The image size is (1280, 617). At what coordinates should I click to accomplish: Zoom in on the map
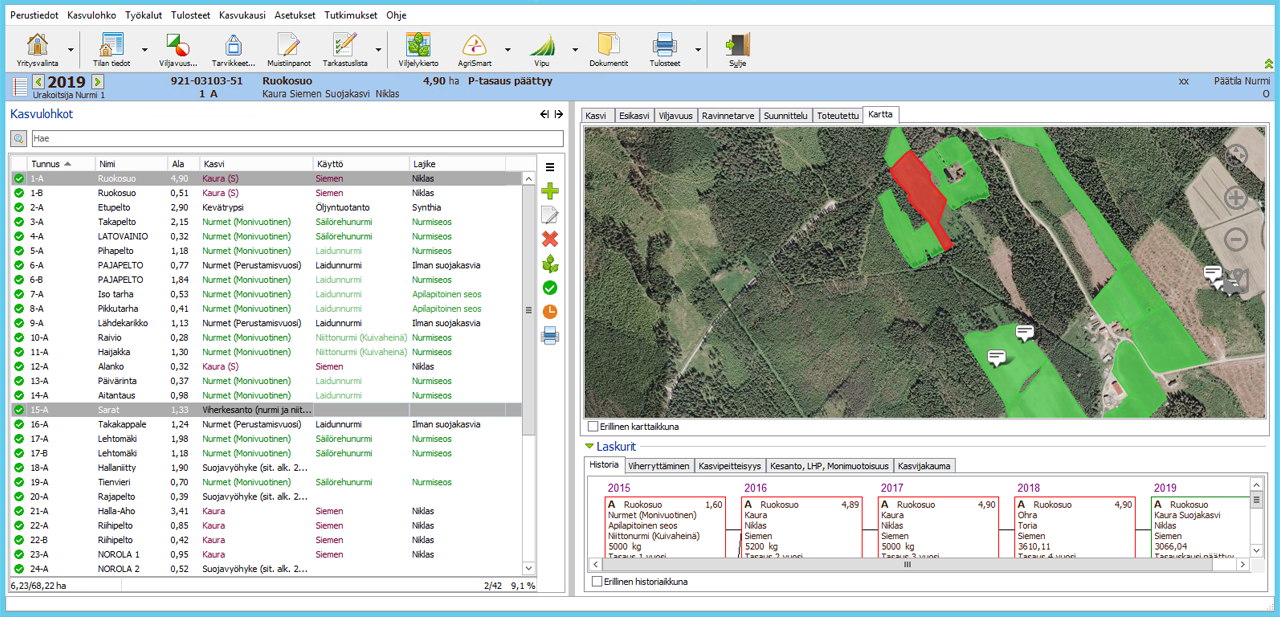tap(1235, 198)
